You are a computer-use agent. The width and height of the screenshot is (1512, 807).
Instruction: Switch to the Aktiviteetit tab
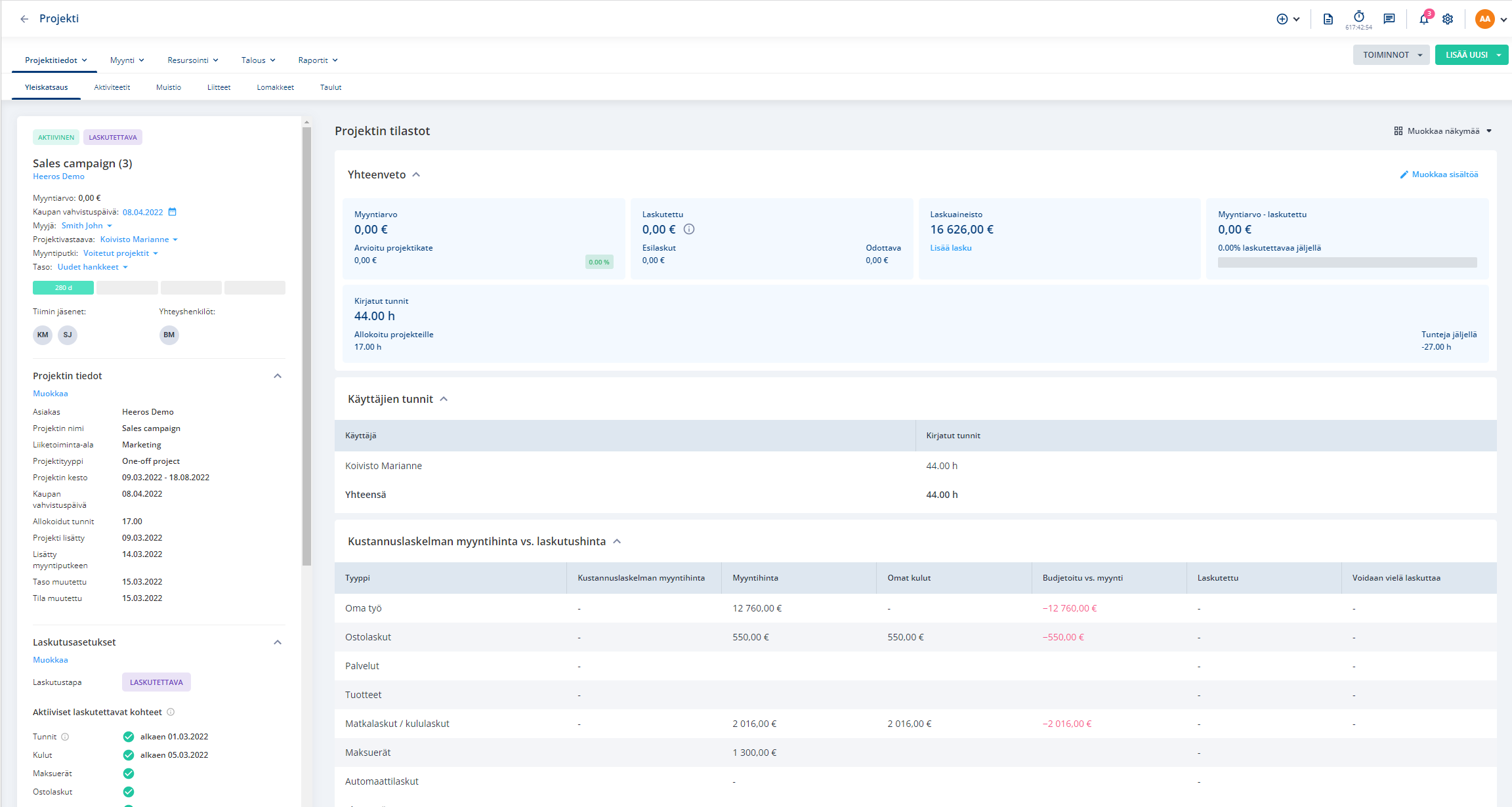112,87
